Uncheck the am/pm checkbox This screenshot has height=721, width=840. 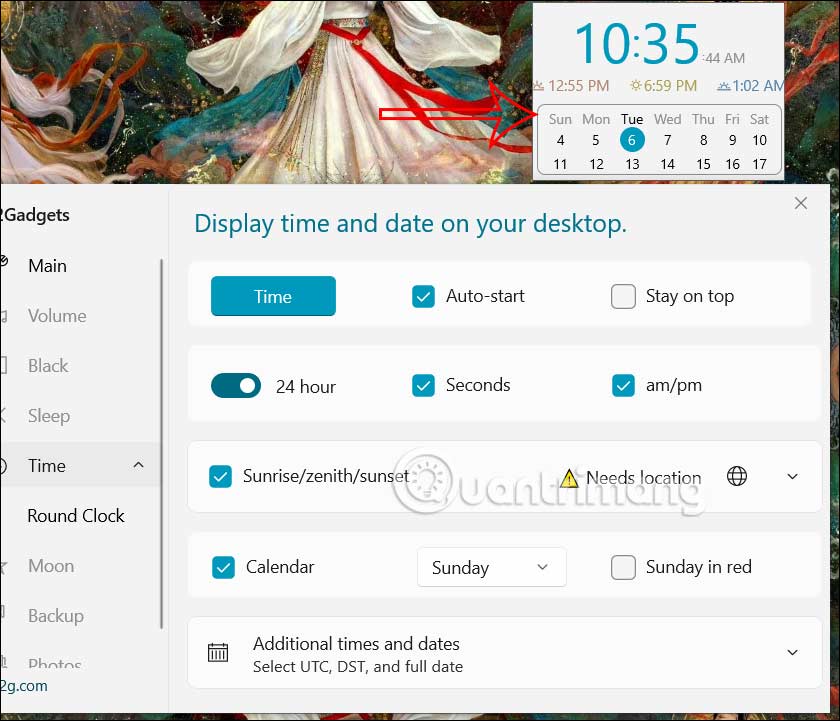point(623,385)
